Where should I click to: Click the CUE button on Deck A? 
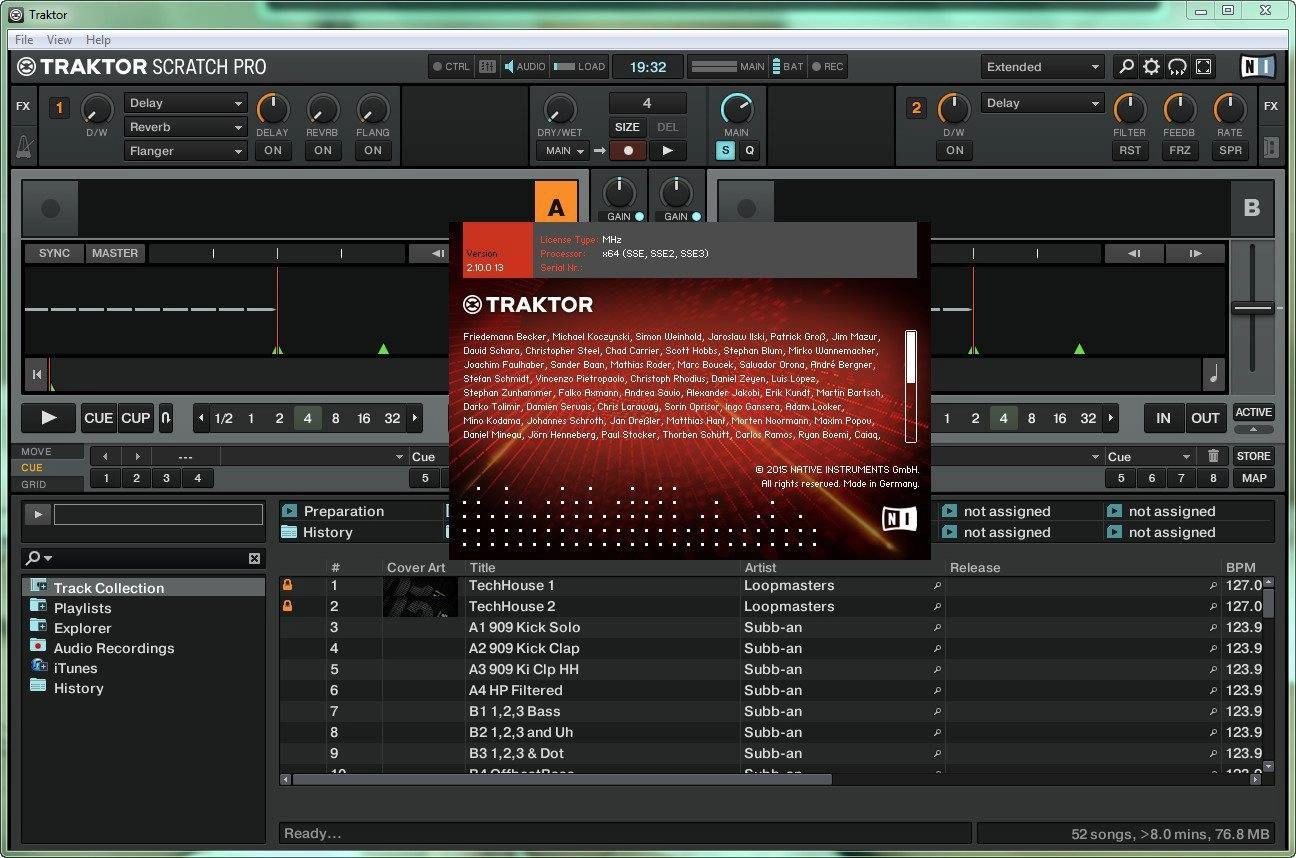(98, 418)
